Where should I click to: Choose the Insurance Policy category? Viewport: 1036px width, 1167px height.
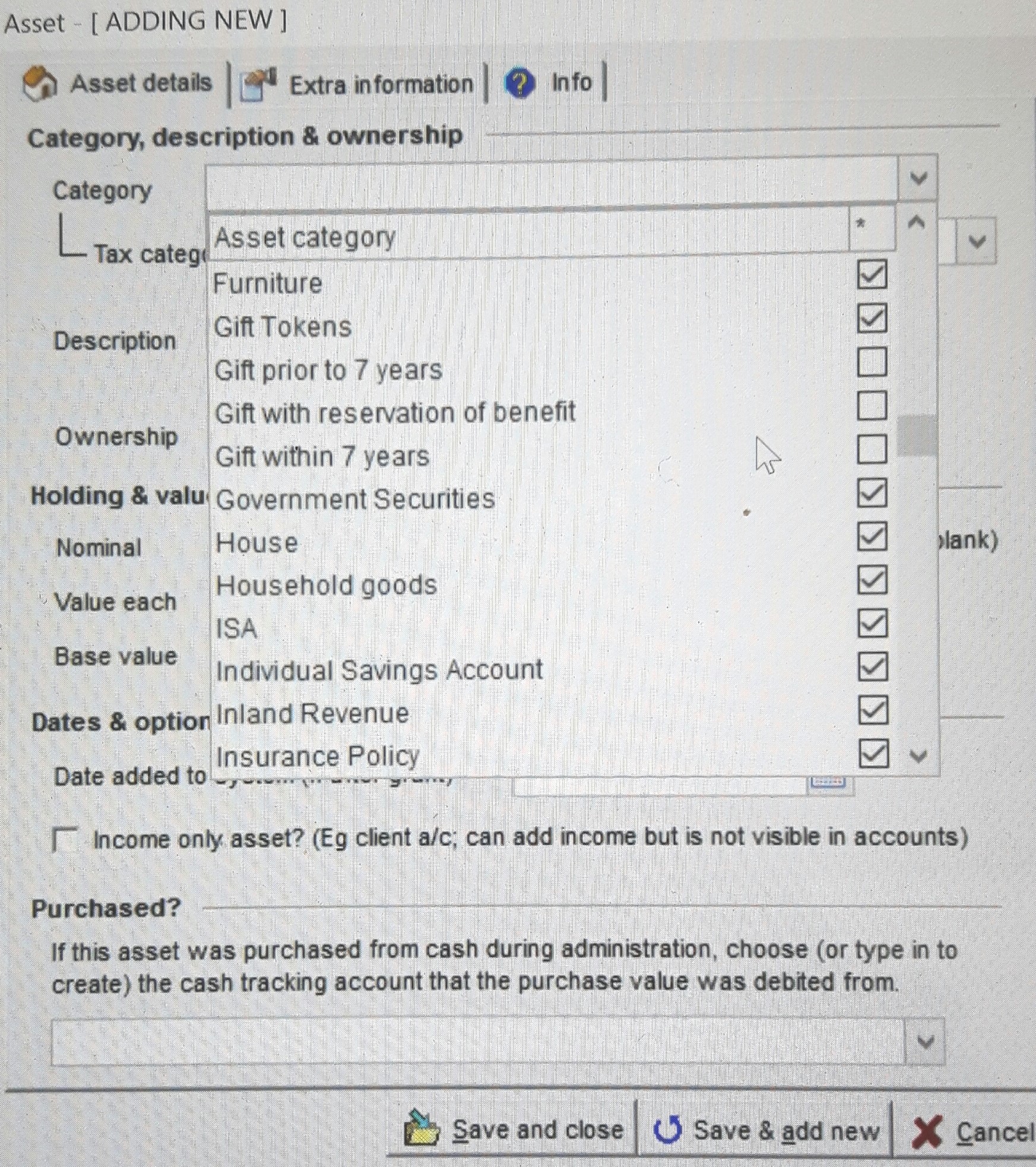coord(318,756)
